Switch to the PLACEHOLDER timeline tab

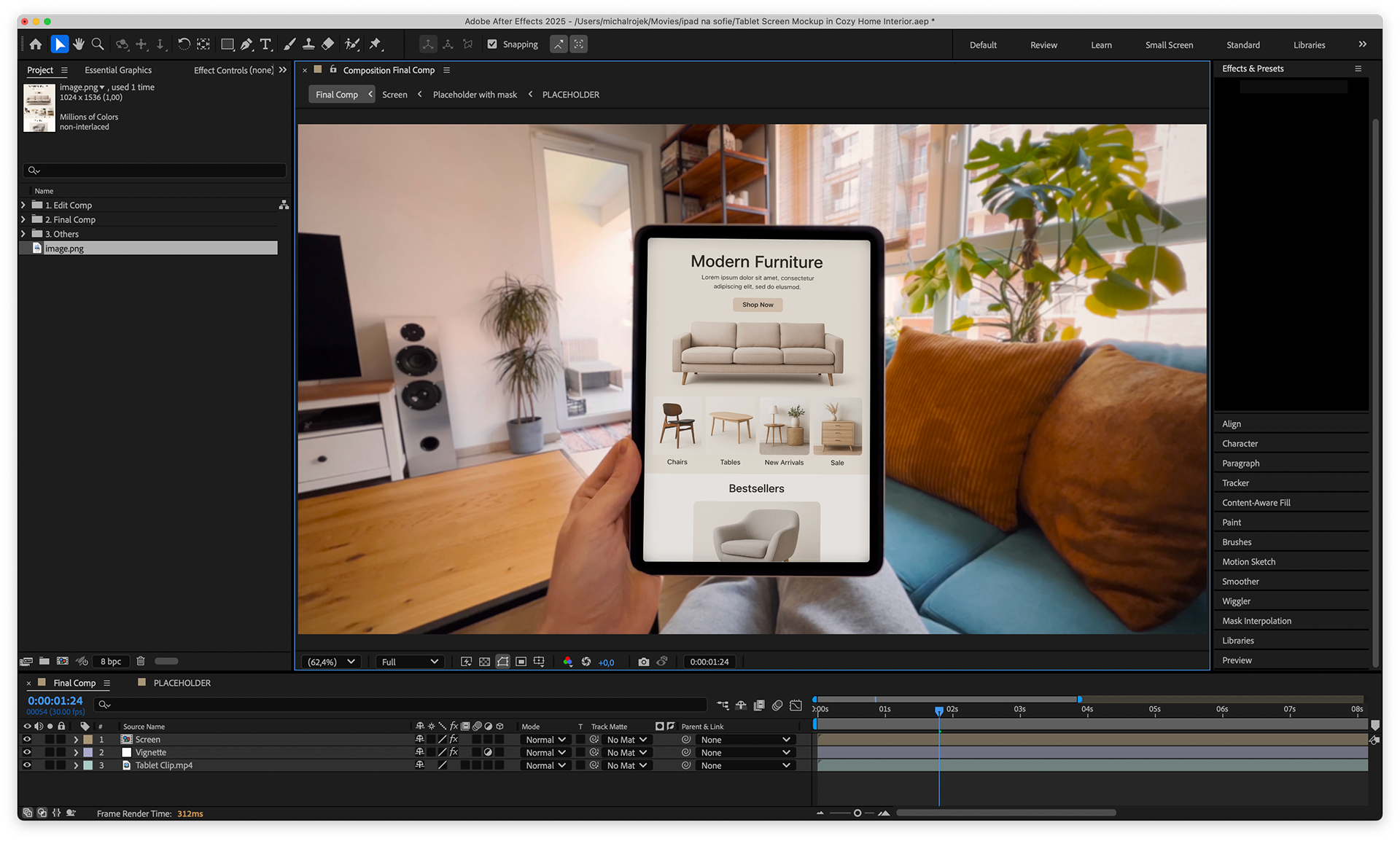(x=182, y=683)
